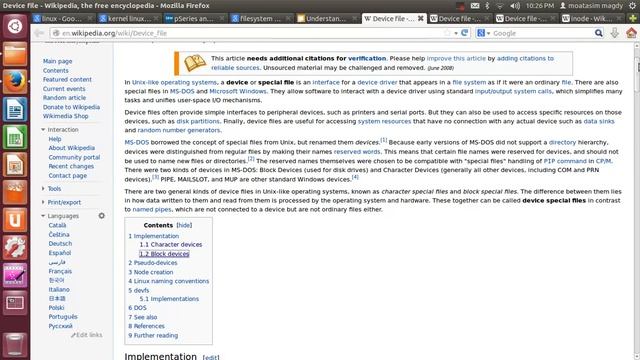Open the system gear menu in top panel
This screenshot has height=360, width=640.
(x=632, y=6)
